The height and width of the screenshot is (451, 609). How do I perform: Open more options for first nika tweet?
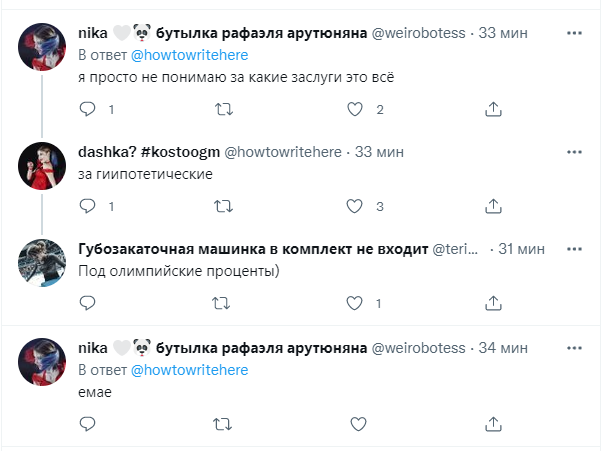coord(574,32)
